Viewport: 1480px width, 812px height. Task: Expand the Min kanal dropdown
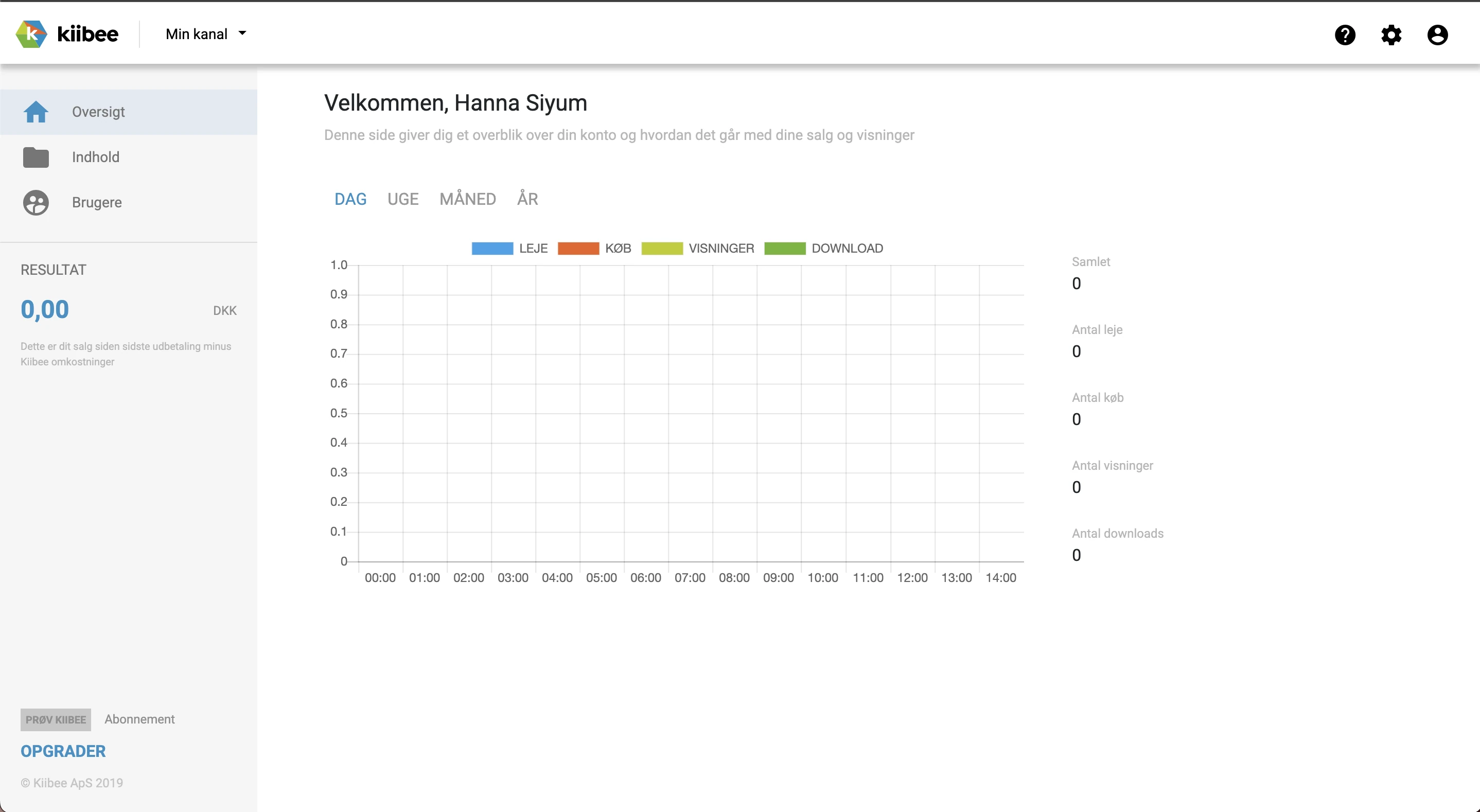tap(206, 34)
